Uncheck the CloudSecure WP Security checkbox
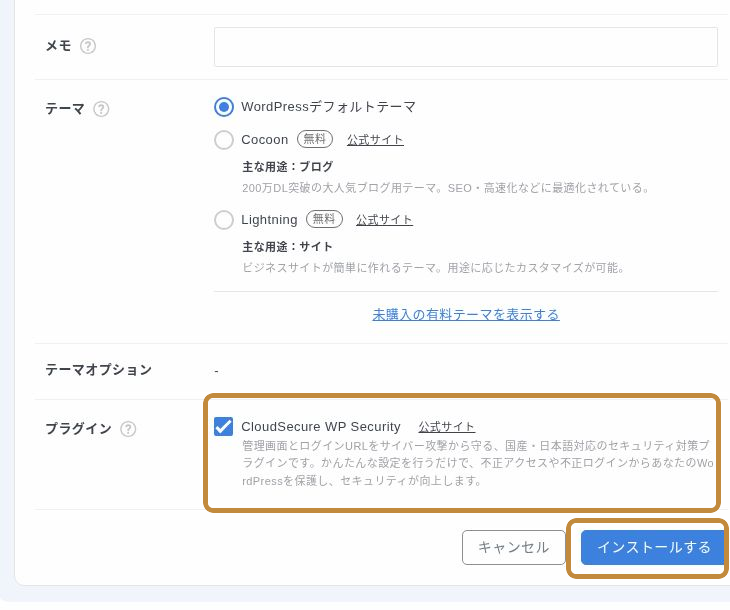Image resolution: width=730 pixels, height=610 pixels. coord(223,427)
